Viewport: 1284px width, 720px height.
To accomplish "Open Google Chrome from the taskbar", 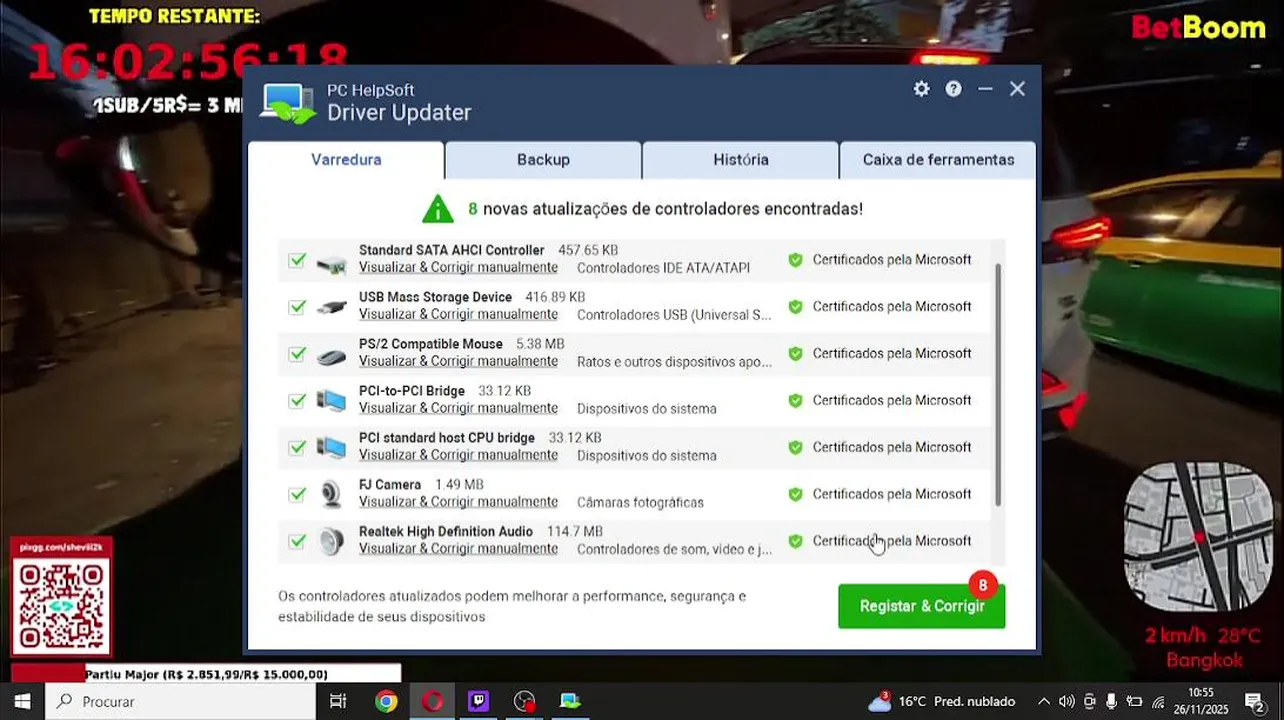I will coord(386,702).
